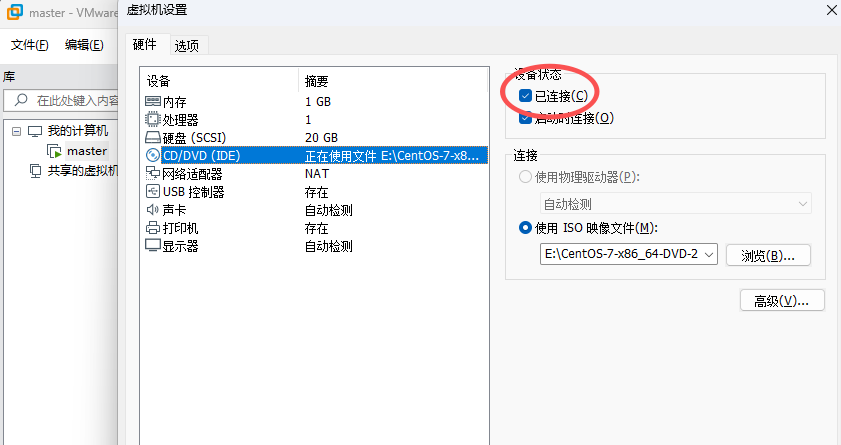The height and width of the screenshot is (445, 841).
Task: Uncheck the 已连接(C) connected checkbox
Action: [525, 96]
